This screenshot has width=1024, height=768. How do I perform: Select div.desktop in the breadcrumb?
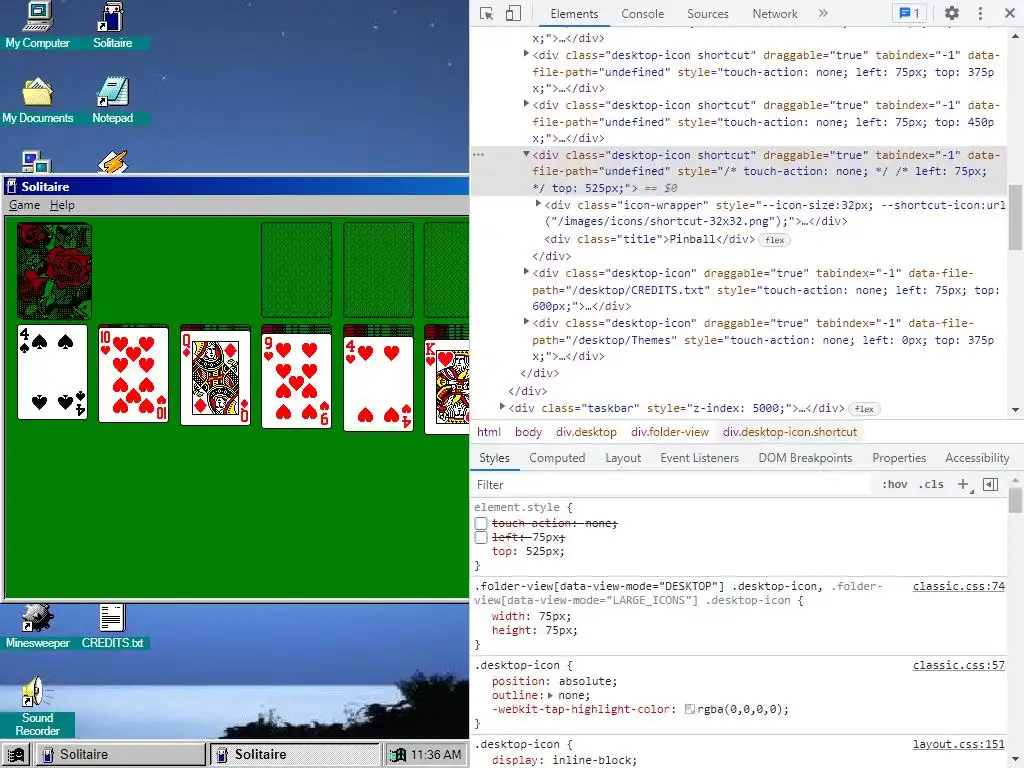586,432
